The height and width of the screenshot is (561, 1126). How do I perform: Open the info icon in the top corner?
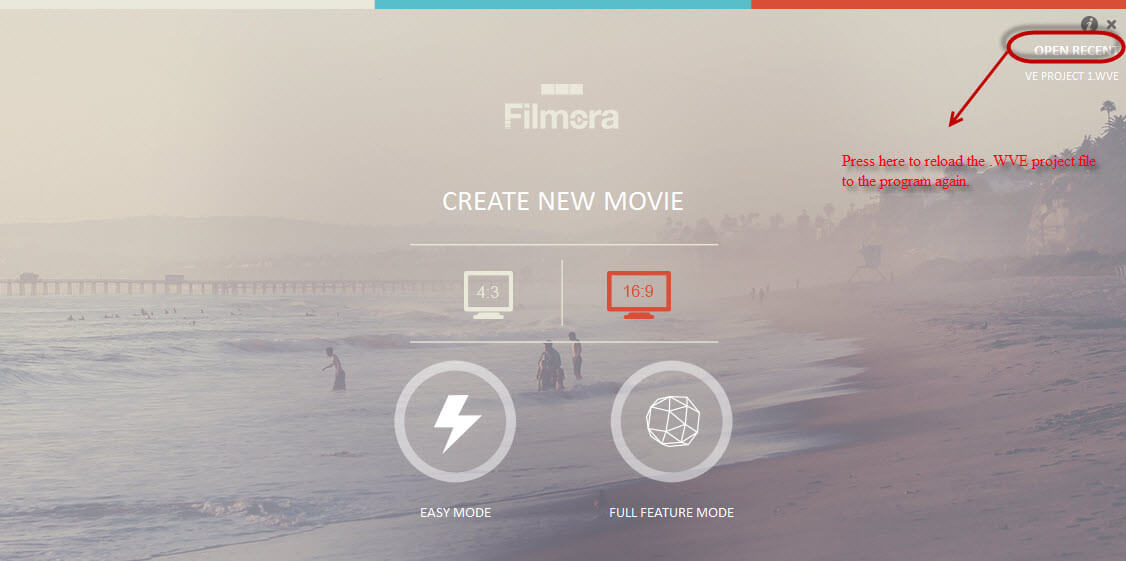pos(1089,24)
